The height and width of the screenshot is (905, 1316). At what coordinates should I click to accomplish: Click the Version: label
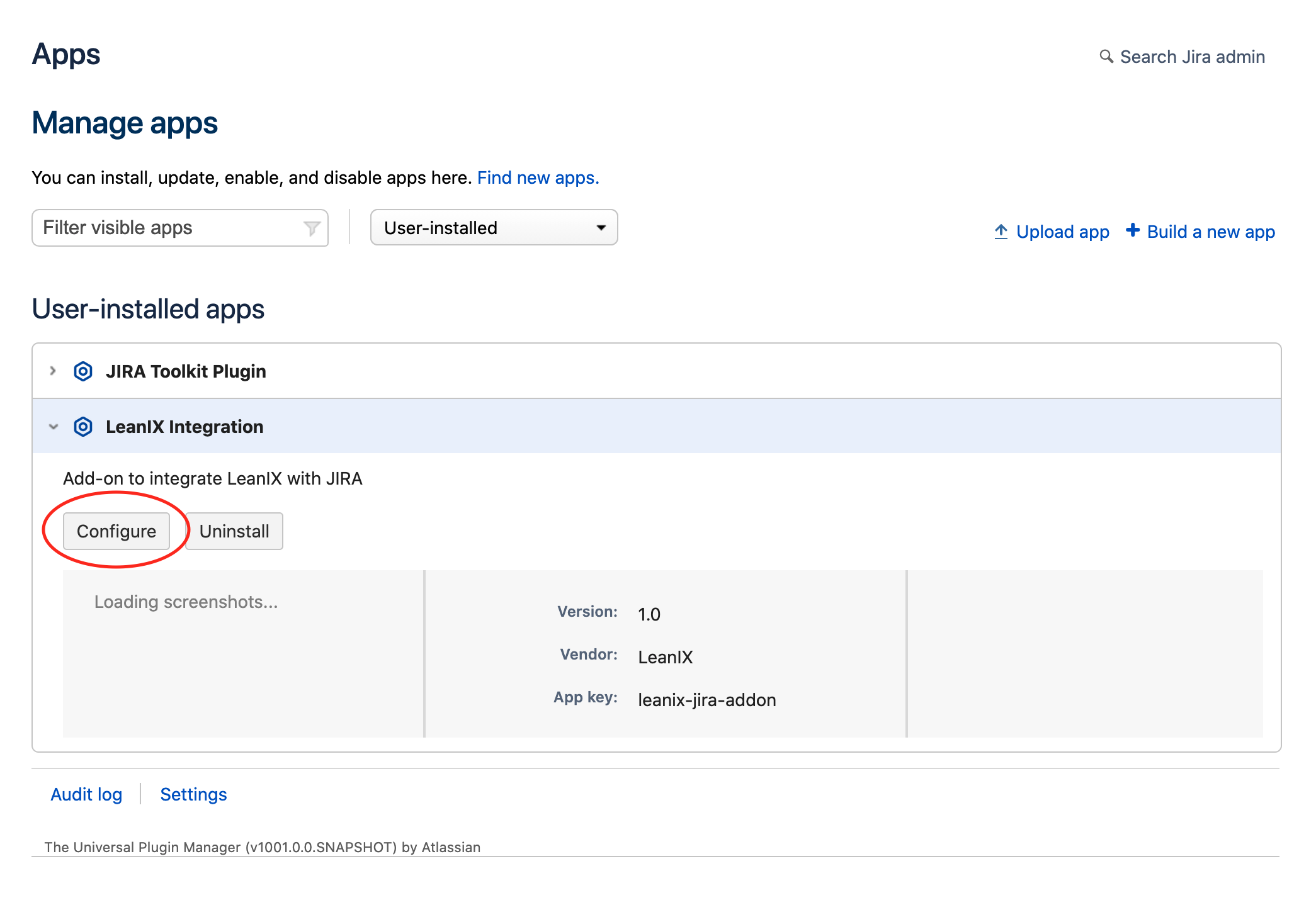pyautogui.click(x=587, y=612)
